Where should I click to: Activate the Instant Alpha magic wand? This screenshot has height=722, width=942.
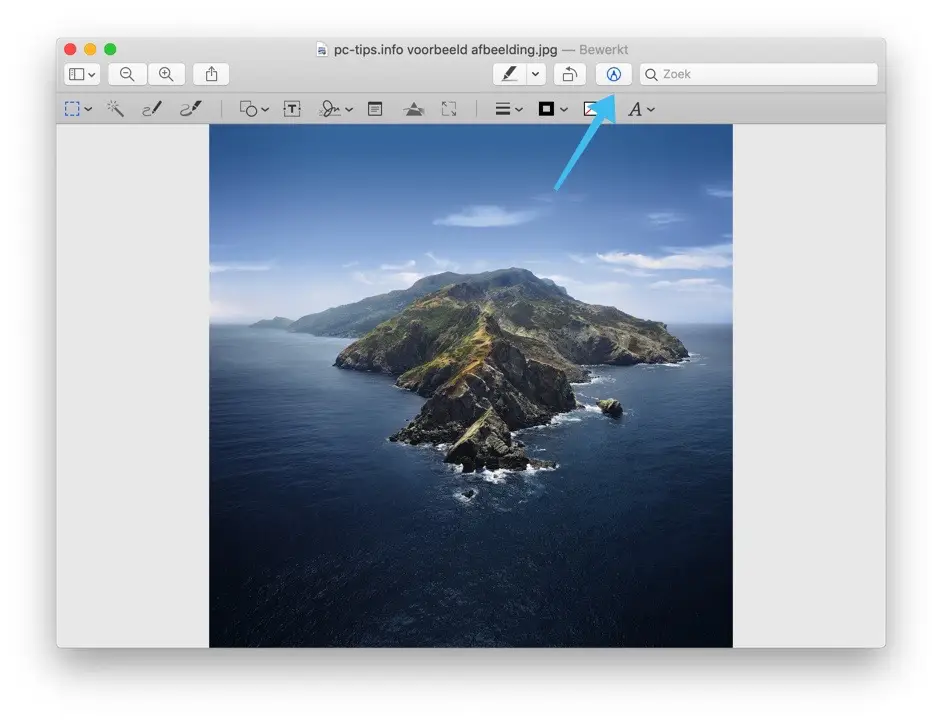click(115, 109)
